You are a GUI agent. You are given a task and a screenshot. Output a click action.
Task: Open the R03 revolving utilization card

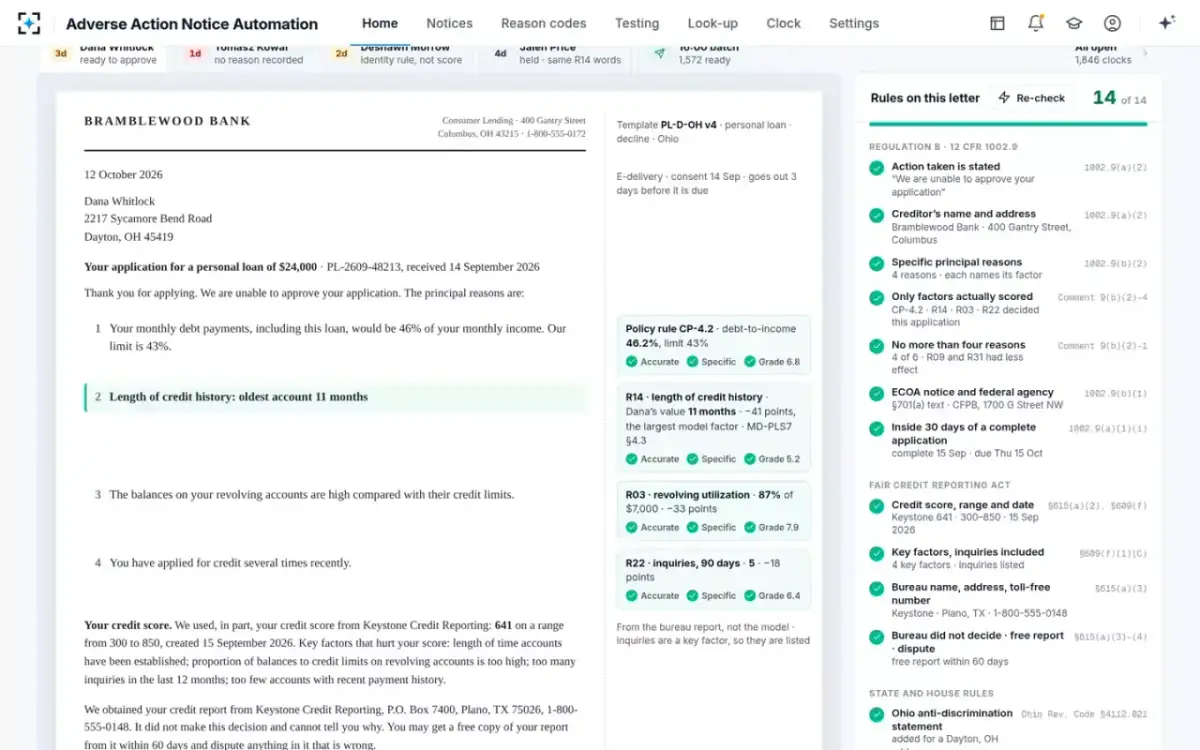pos(714,510)
